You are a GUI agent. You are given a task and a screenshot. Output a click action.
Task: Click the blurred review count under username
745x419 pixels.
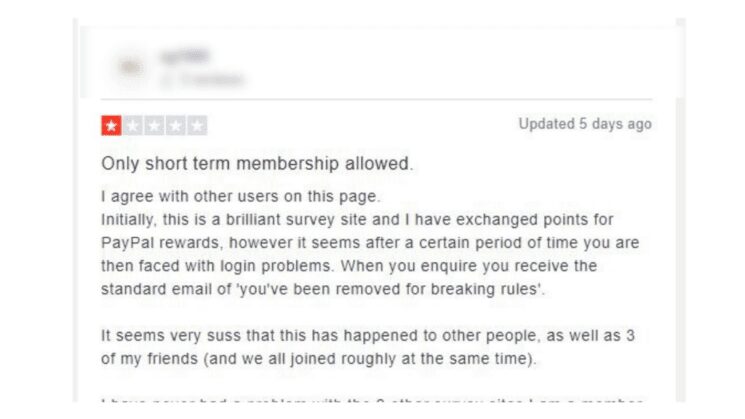point(202,79)
